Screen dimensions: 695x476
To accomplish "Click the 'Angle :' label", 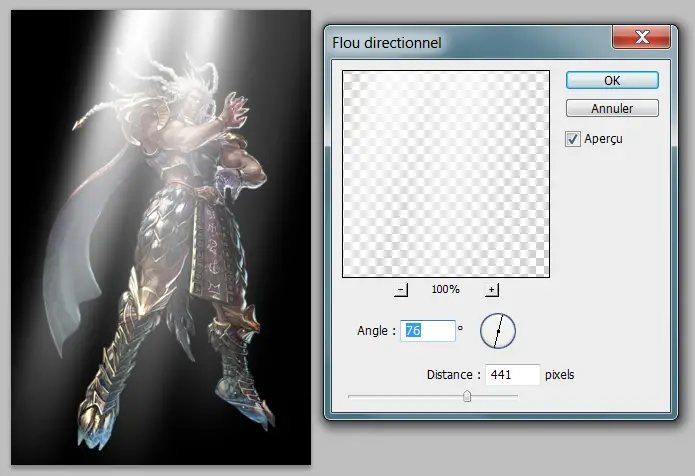I will pyautogui.click(x=376, y=331).
